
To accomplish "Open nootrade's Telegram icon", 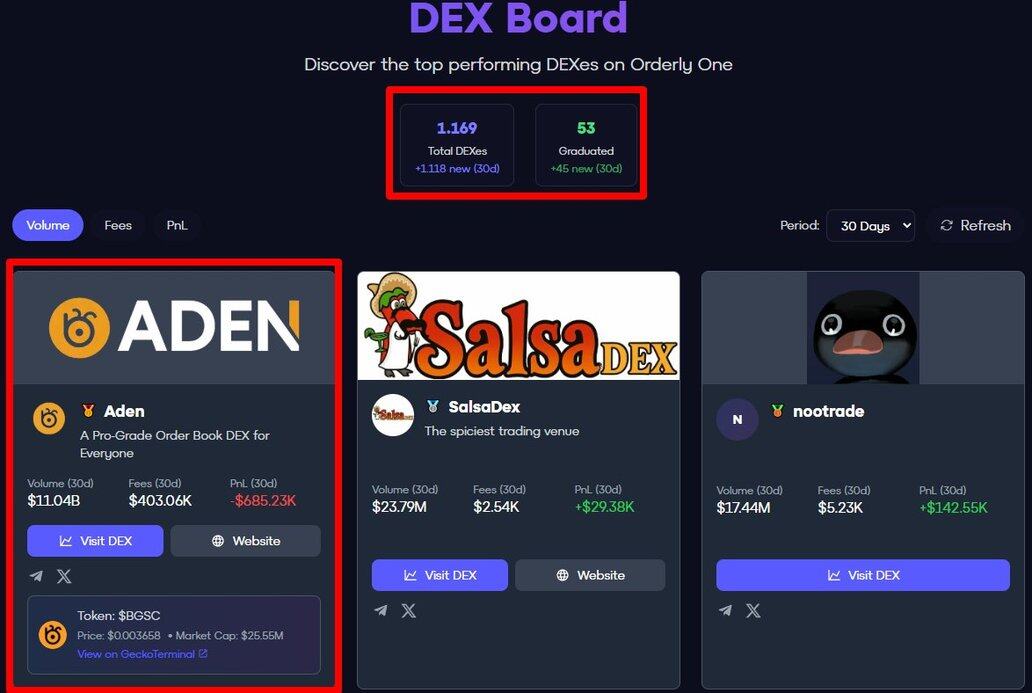I will [725, 611].
